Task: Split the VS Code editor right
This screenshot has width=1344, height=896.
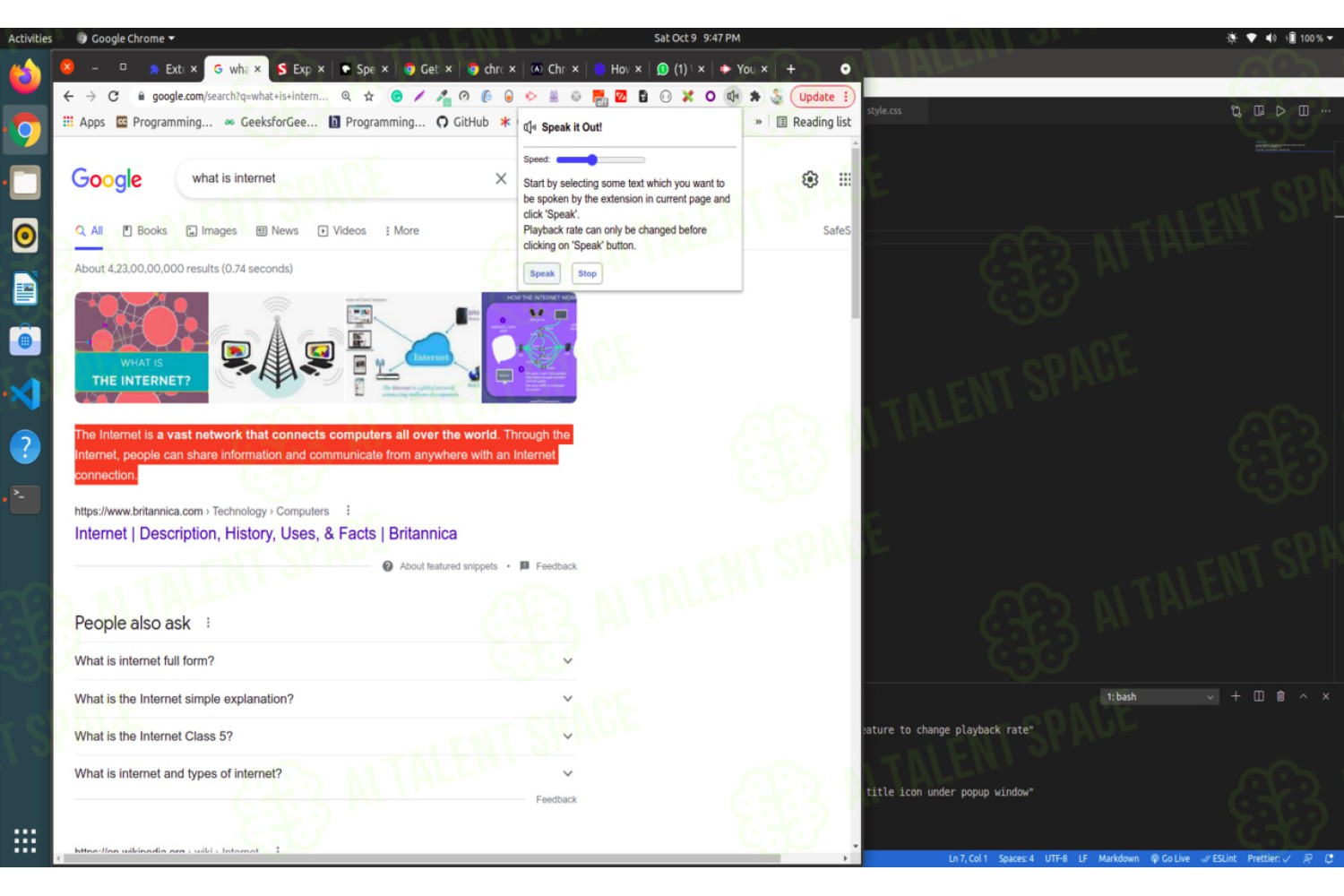Action: tap(1304, 111)
